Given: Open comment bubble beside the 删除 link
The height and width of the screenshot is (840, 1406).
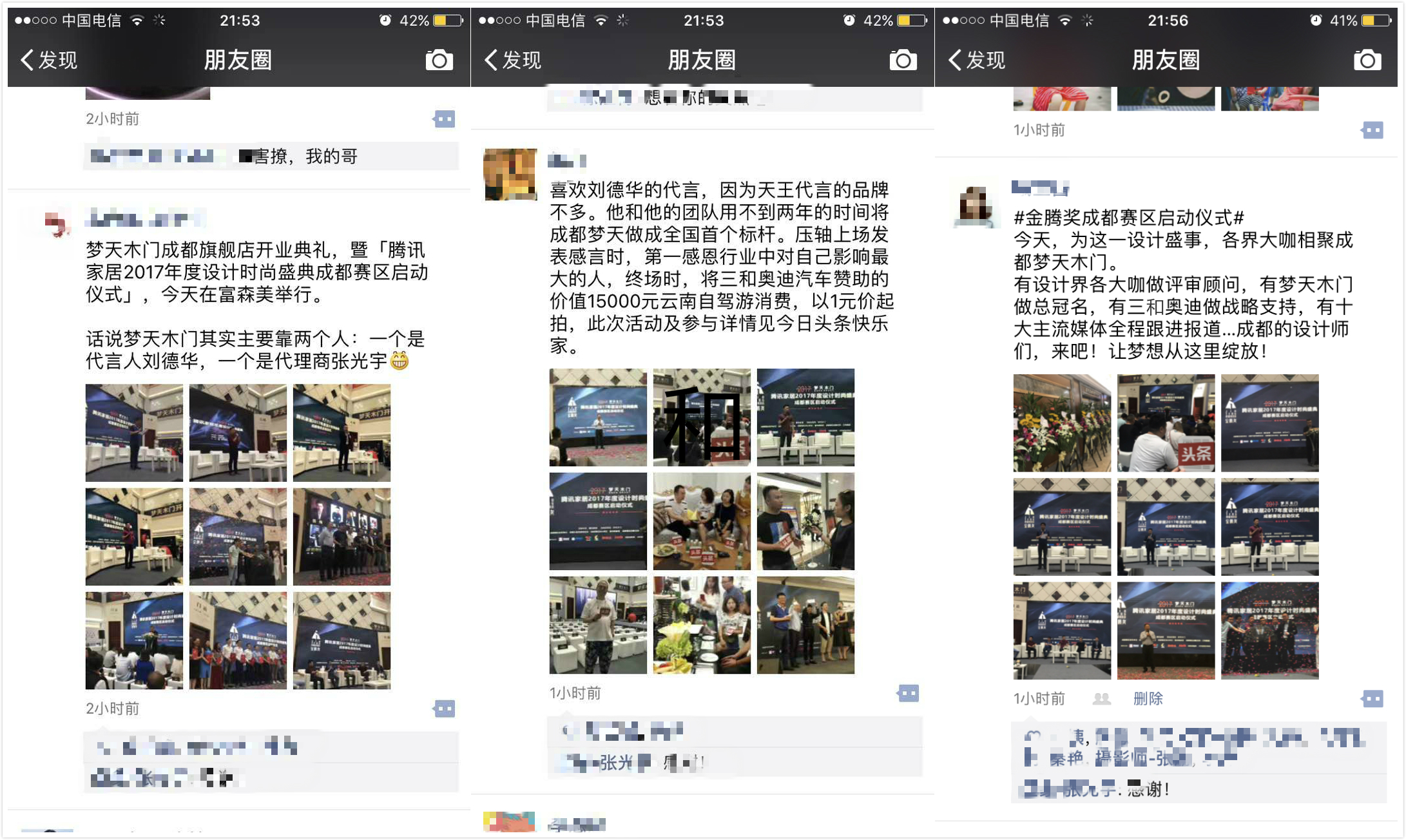Looking at the screenshot, I should (x=1372, y=699).
